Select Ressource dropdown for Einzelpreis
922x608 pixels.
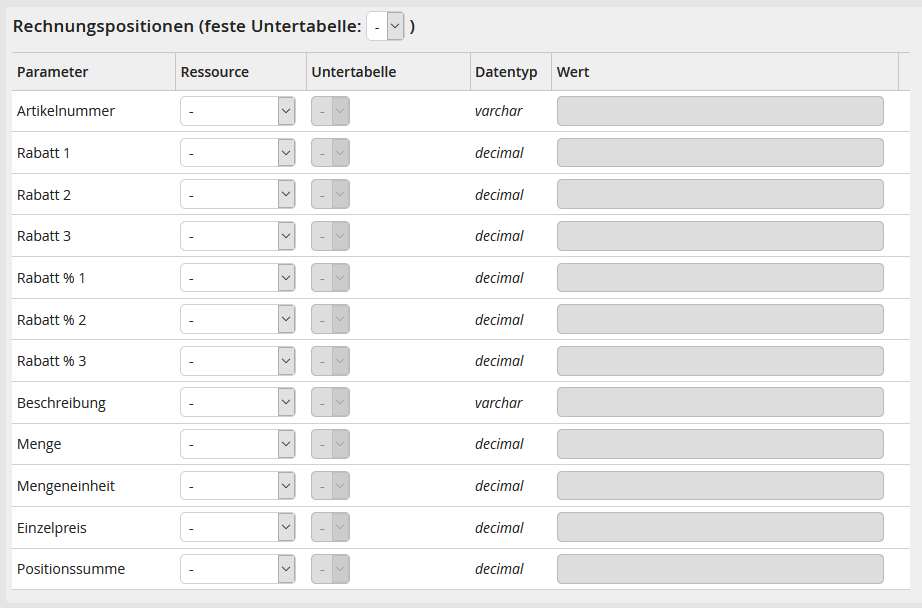pyautogui.click(x=238, y=528)
